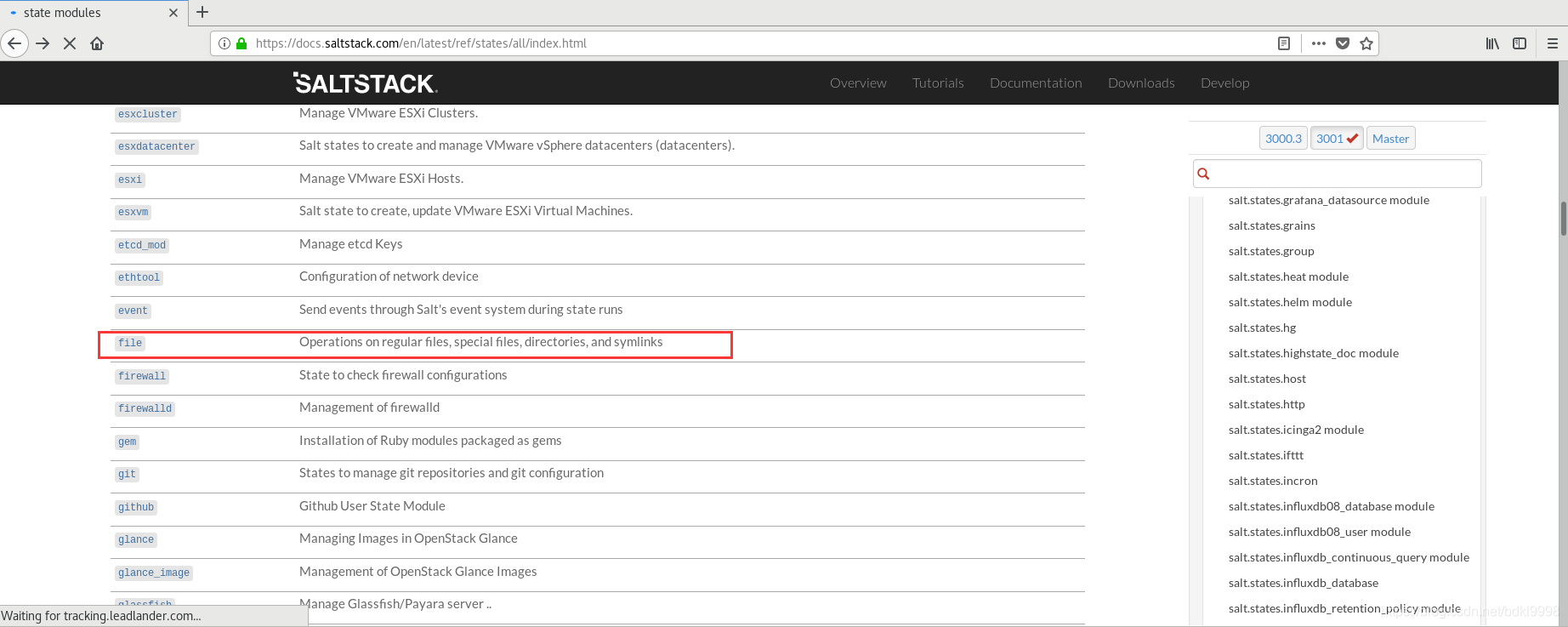This screenshot has width=1568, height=627.
Task: Select the 'state modules' browser tab
Action: pos(94,13)
